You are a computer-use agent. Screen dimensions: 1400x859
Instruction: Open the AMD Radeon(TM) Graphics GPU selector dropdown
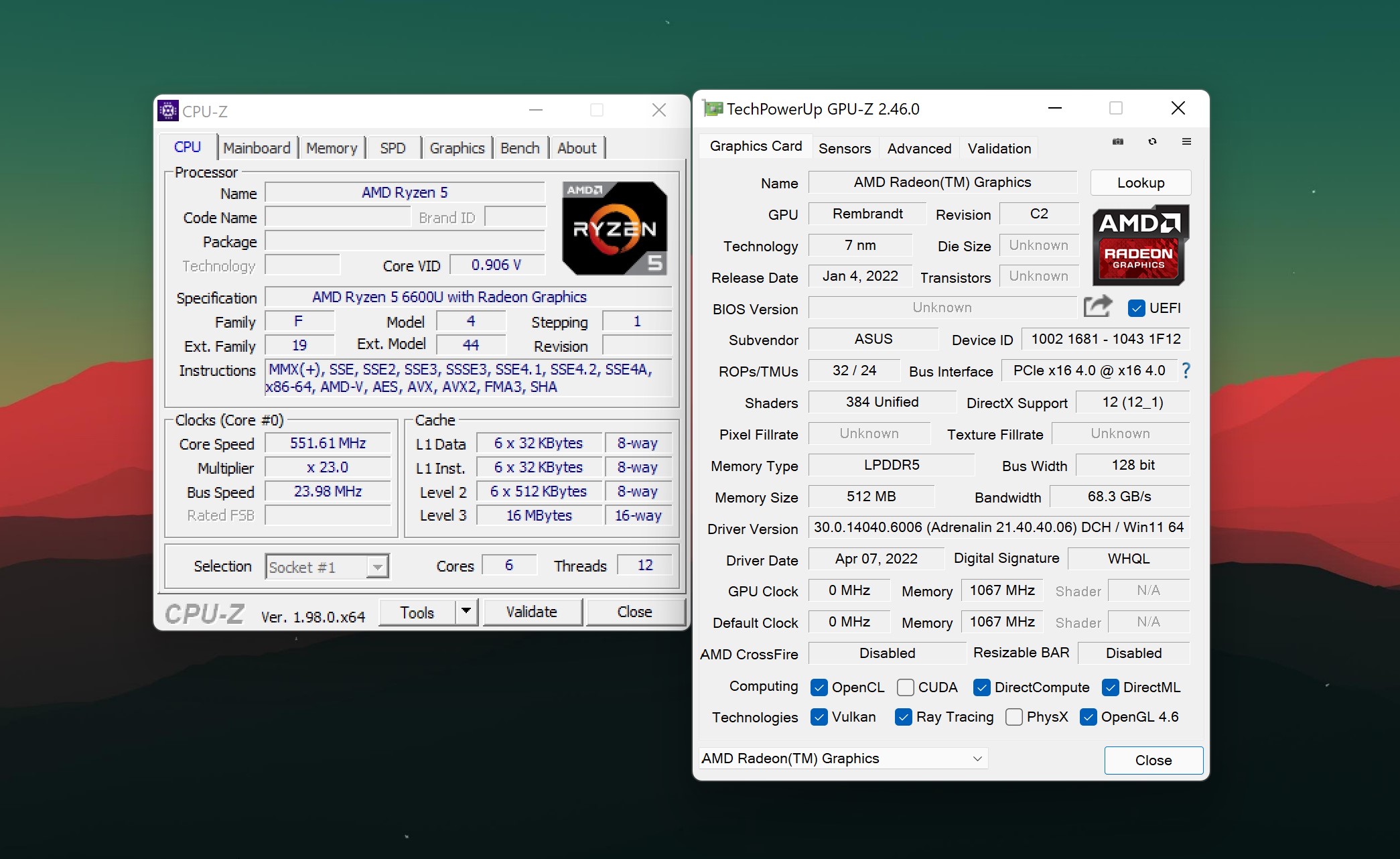843,758
